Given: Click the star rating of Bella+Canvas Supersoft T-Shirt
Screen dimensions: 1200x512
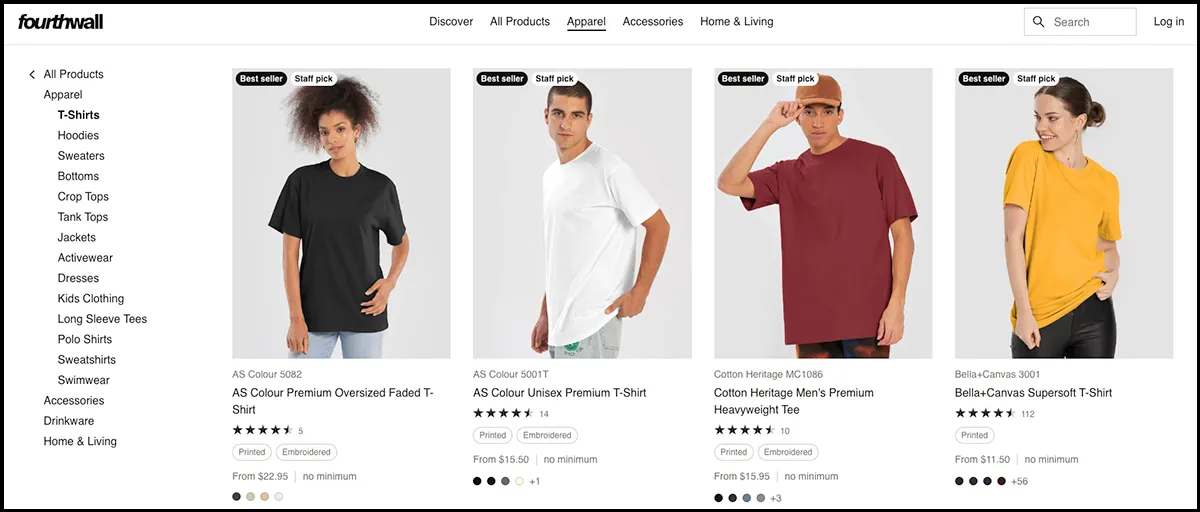Looking at the screenshot, I should (x=986, y=413).
